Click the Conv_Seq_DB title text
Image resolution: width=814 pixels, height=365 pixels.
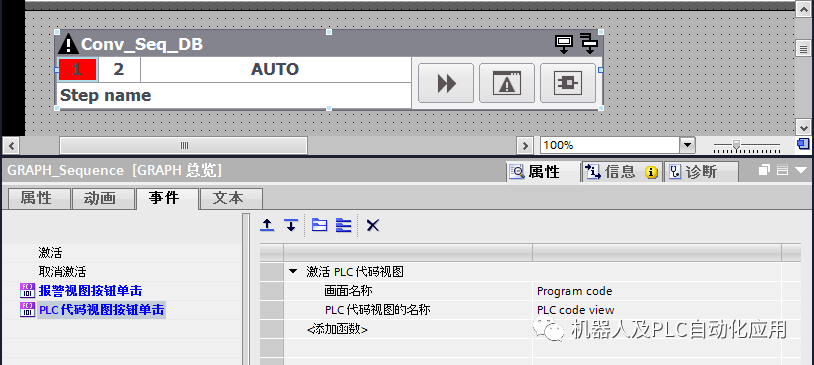click(142, 45)
